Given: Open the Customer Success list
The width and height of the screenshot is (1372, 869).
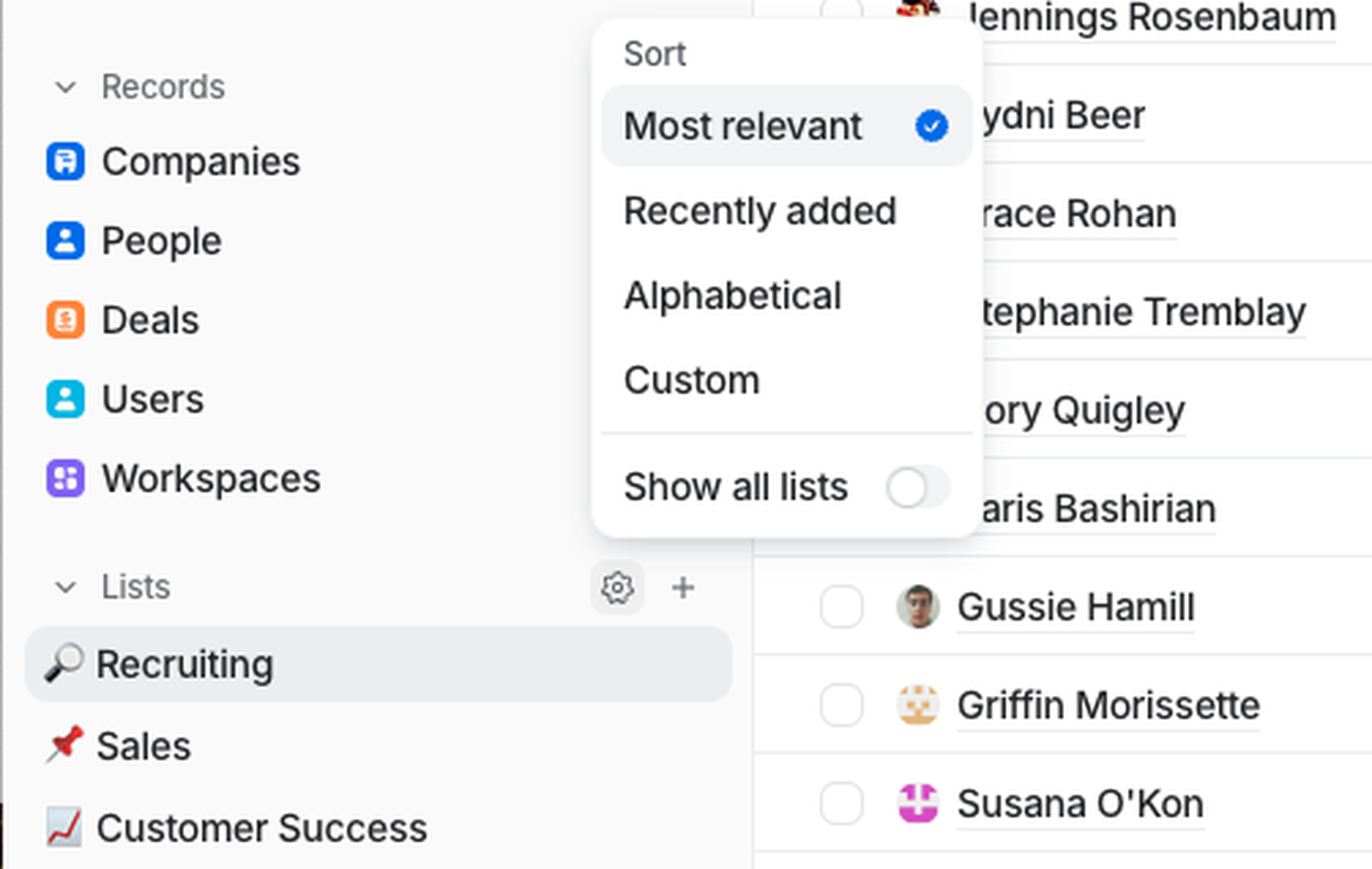Looking at the screenshot, I should click(262, 828).
